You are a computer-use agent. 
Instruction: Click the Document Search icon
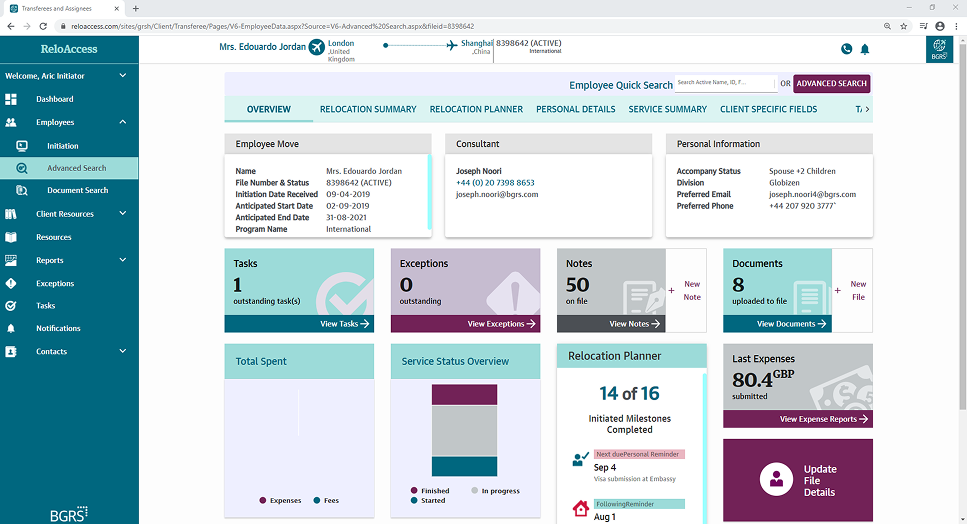(x=22, y=190)
